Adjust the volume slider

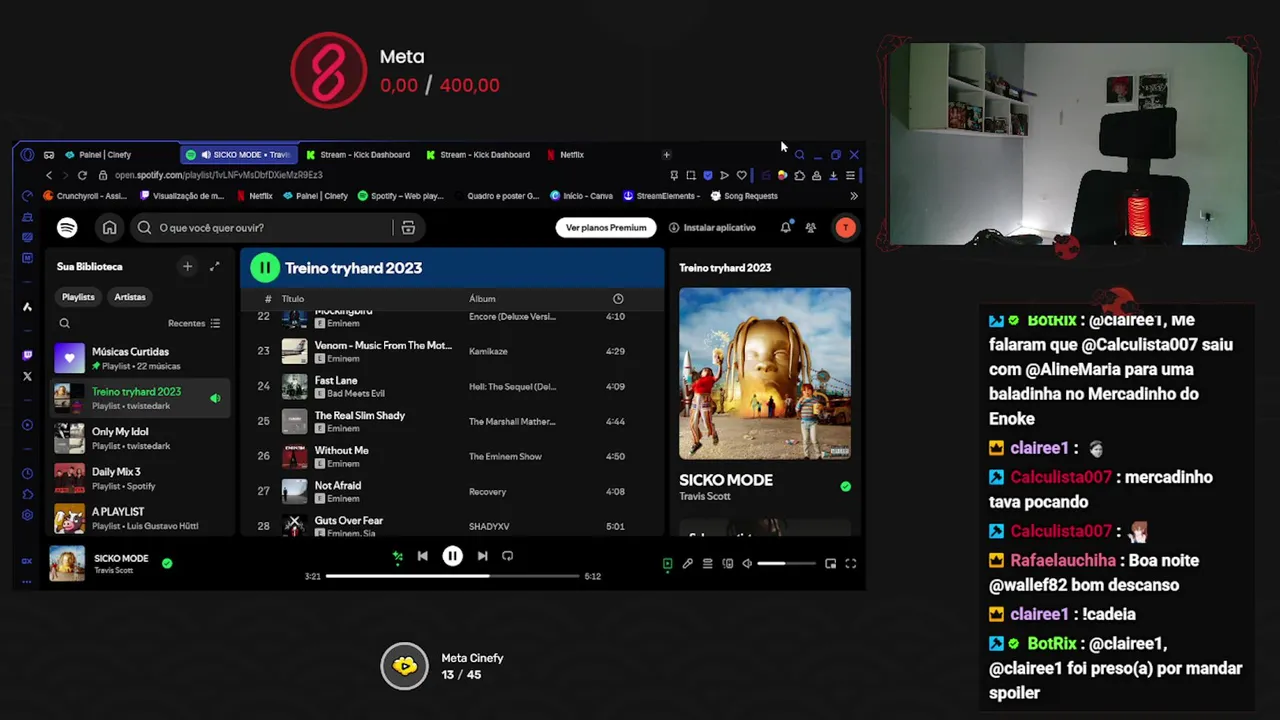click(x=786, y=564)
